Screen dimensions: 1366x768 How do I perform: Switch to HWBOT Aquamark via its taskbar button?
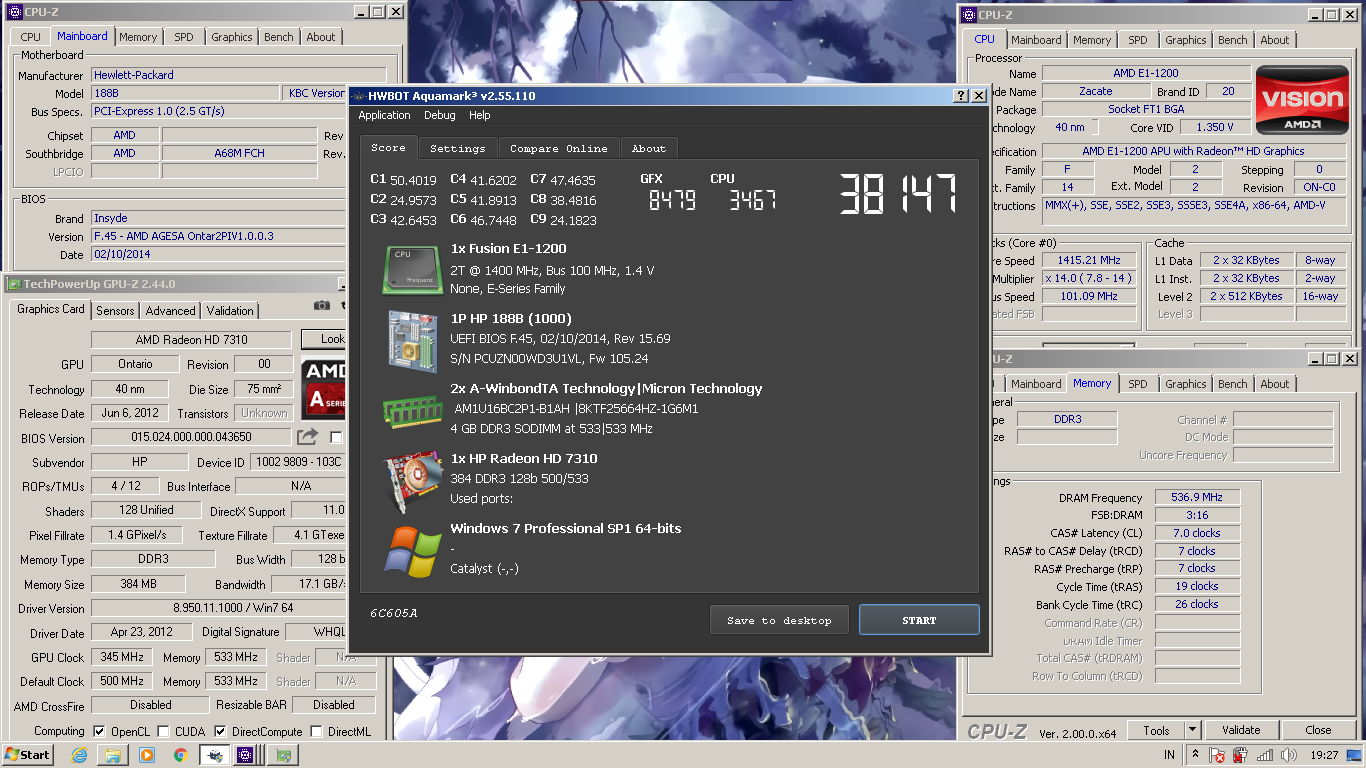coord(214,755)
